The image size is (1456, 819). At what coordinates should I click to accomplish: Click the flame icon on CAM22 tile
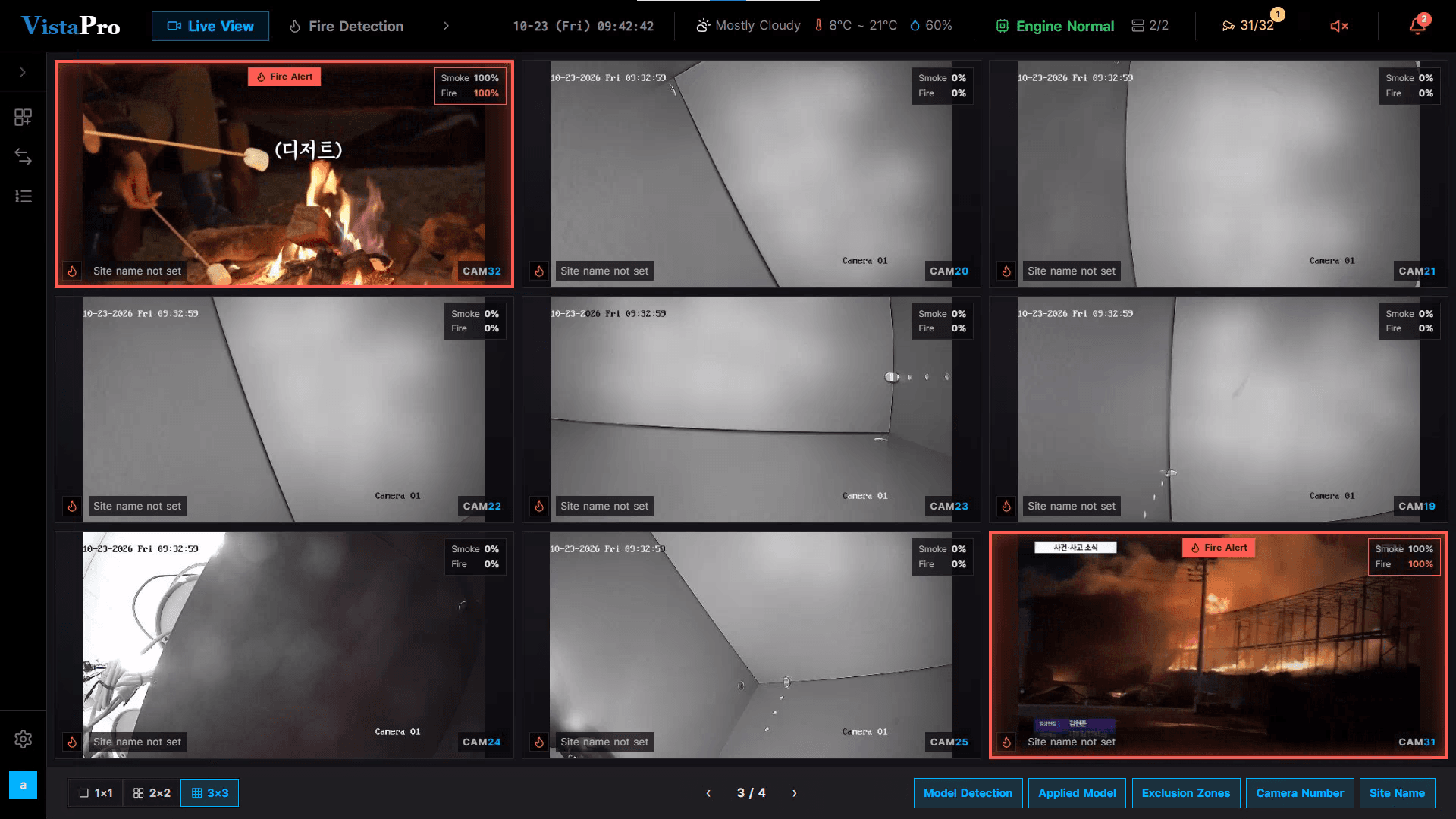click(x=72, y=506)
